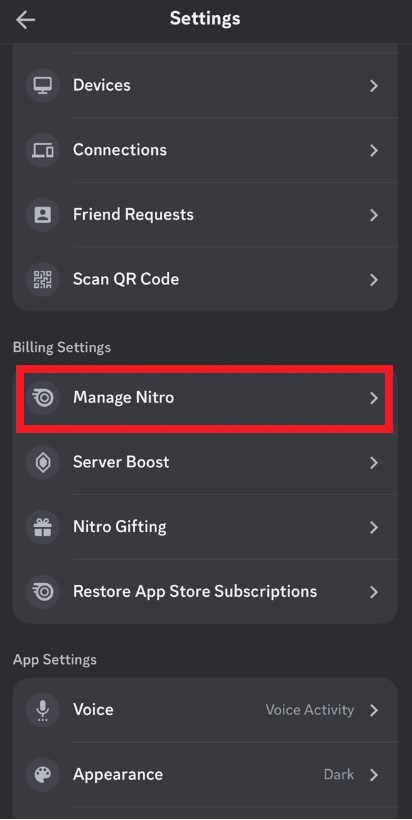Click the Restore App Store Subscriptions icon
The width and height of the screenshot is (412, 820).
(x=42, y=591)
